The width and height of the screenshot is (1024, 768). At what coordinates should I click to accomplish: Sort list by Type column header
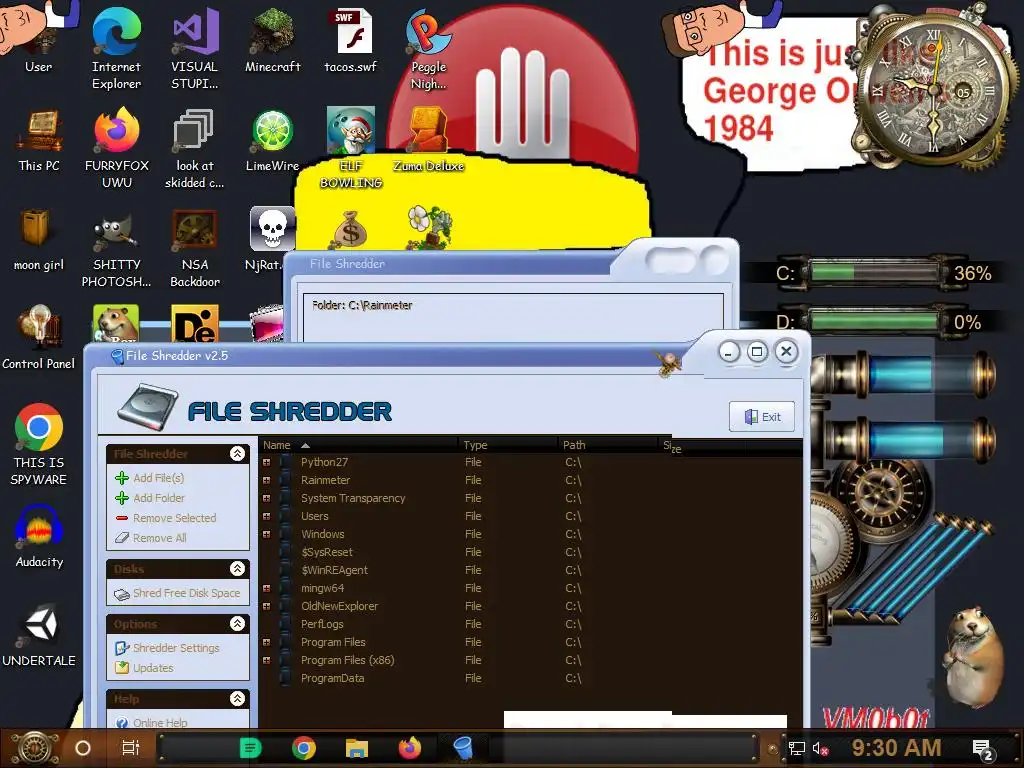point(507,445)
